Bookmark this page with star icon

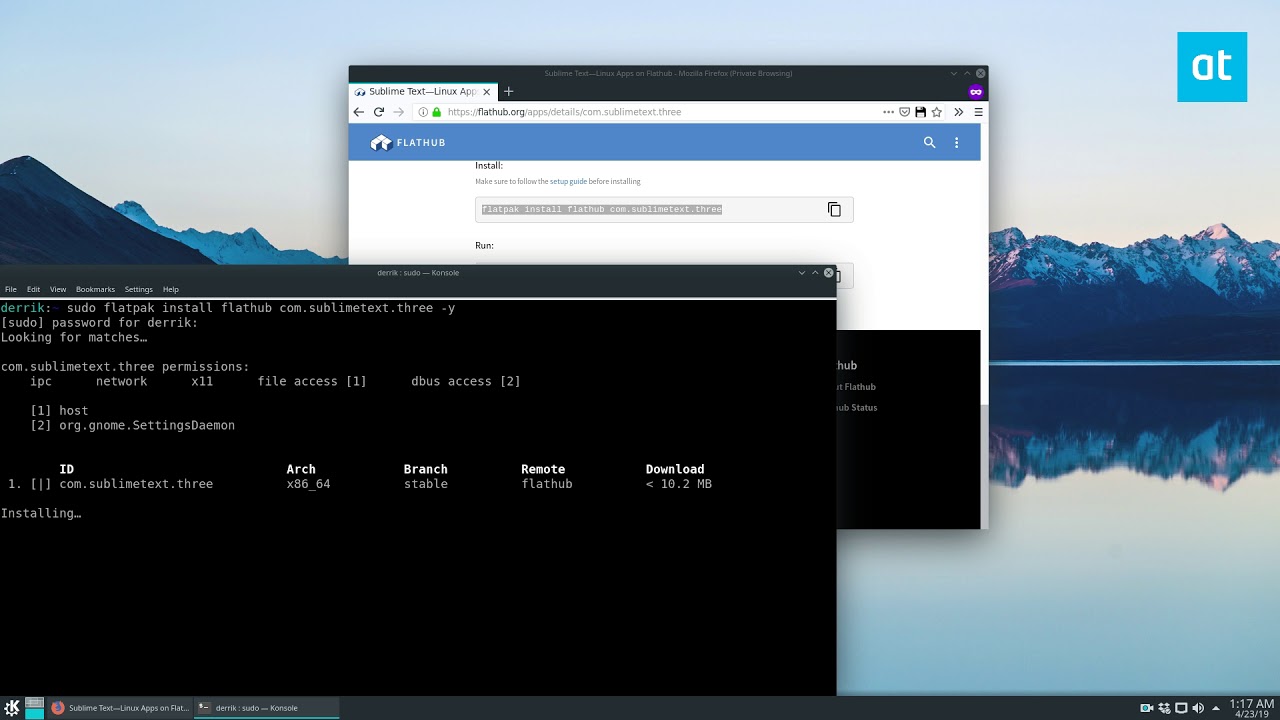(937, 112)
